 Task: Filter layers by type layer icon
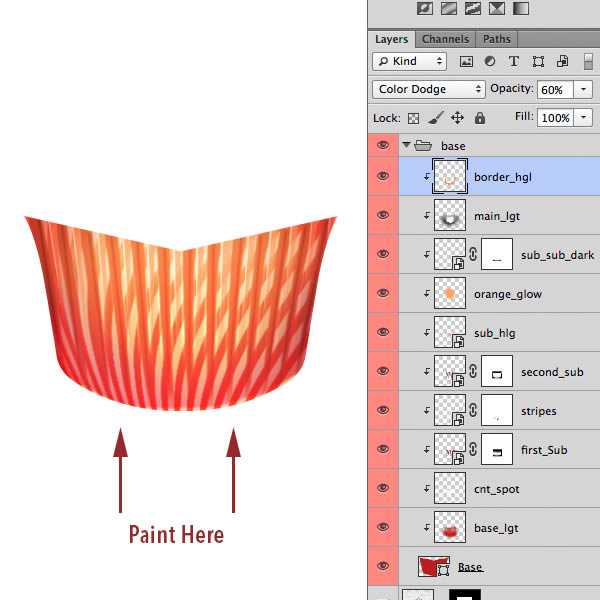tap(514, 62)
